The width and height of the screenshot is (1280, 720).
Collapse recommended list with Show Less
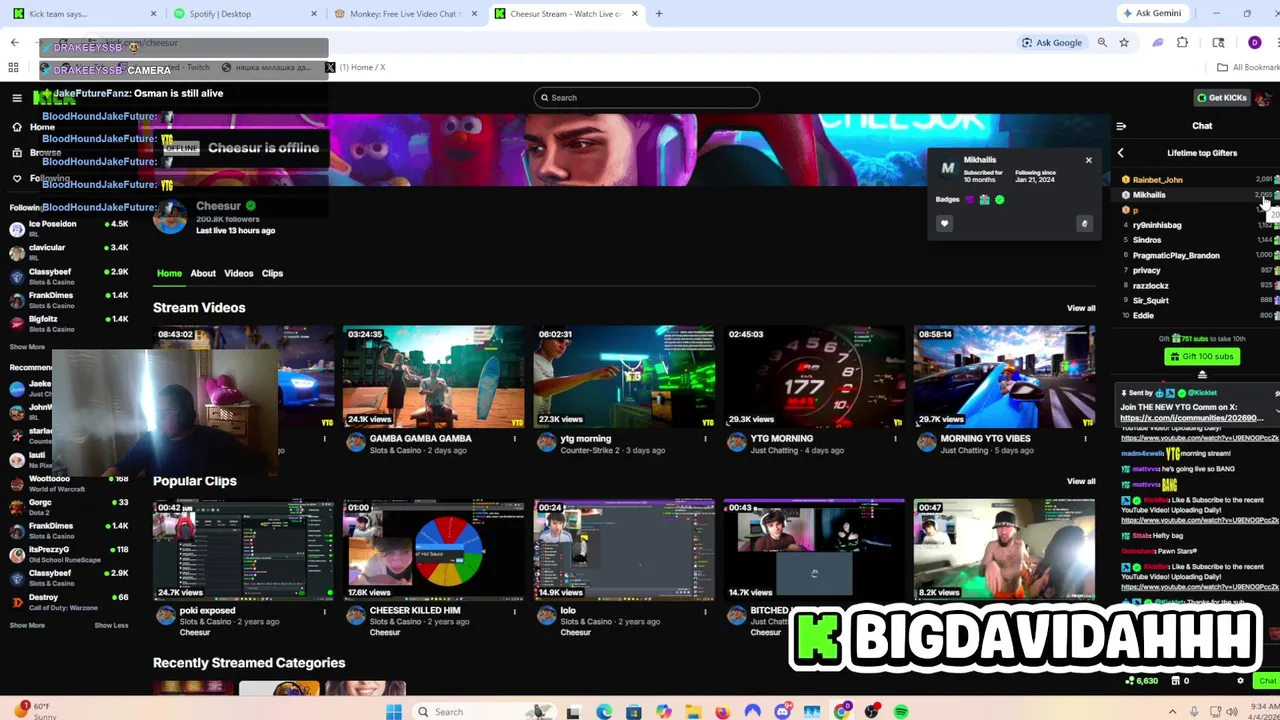pos(111,625)
